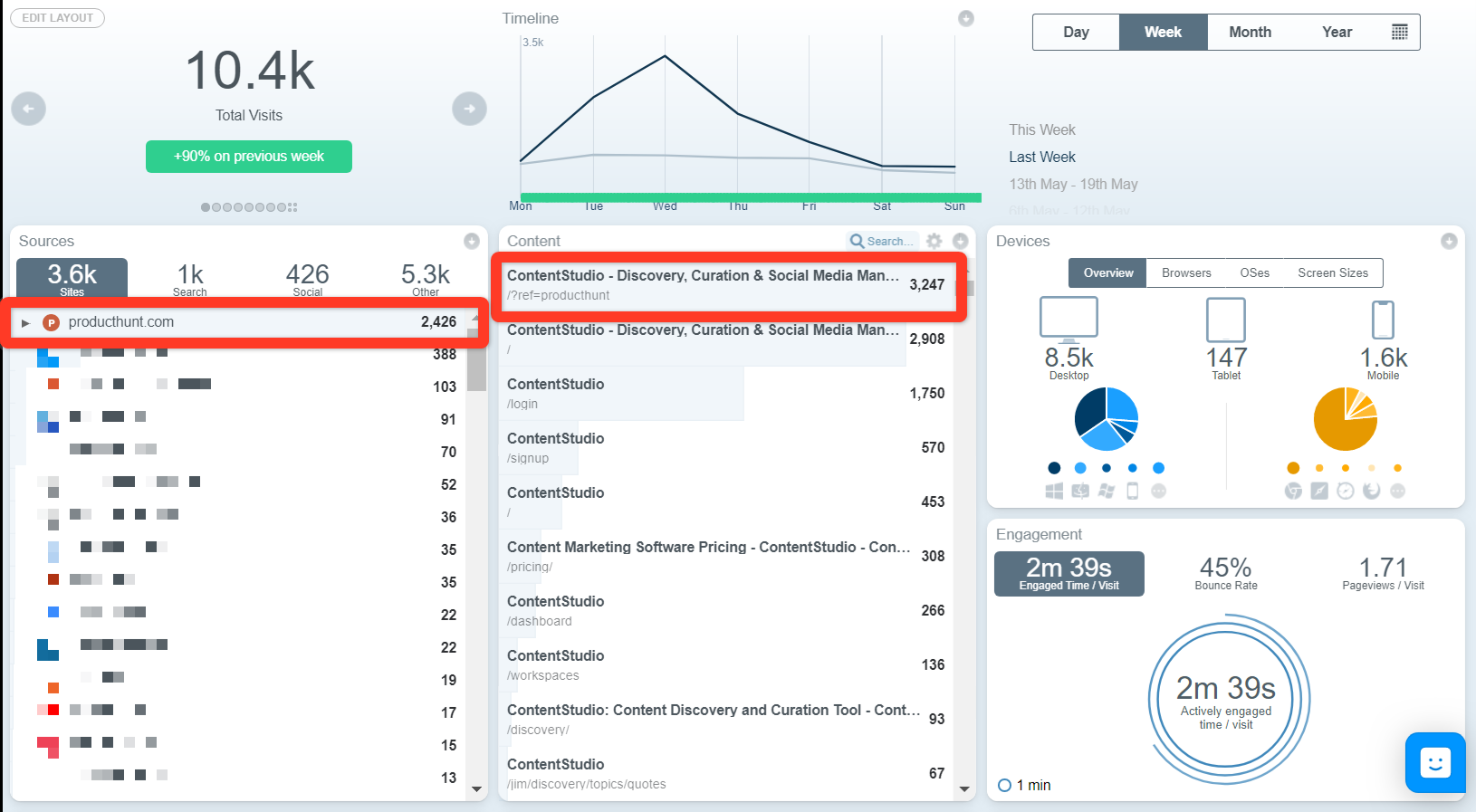Image resolution: width=1476 pixels, height=812 pixels.
Task: Select the older Windows flag OS icon
Action: 1107,491
